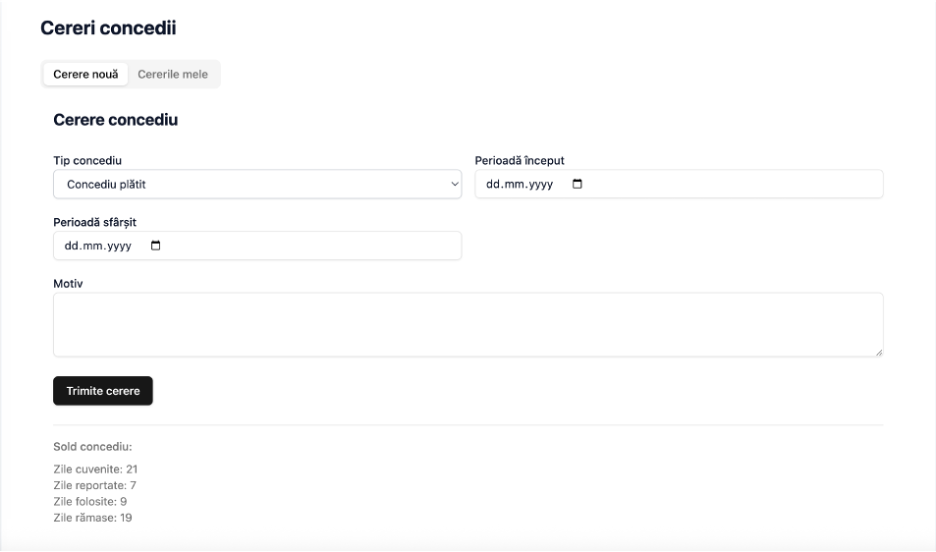Screen dimensions: 936x552
Task: Open calendar picker for Perioadă început
Action: 577,184
